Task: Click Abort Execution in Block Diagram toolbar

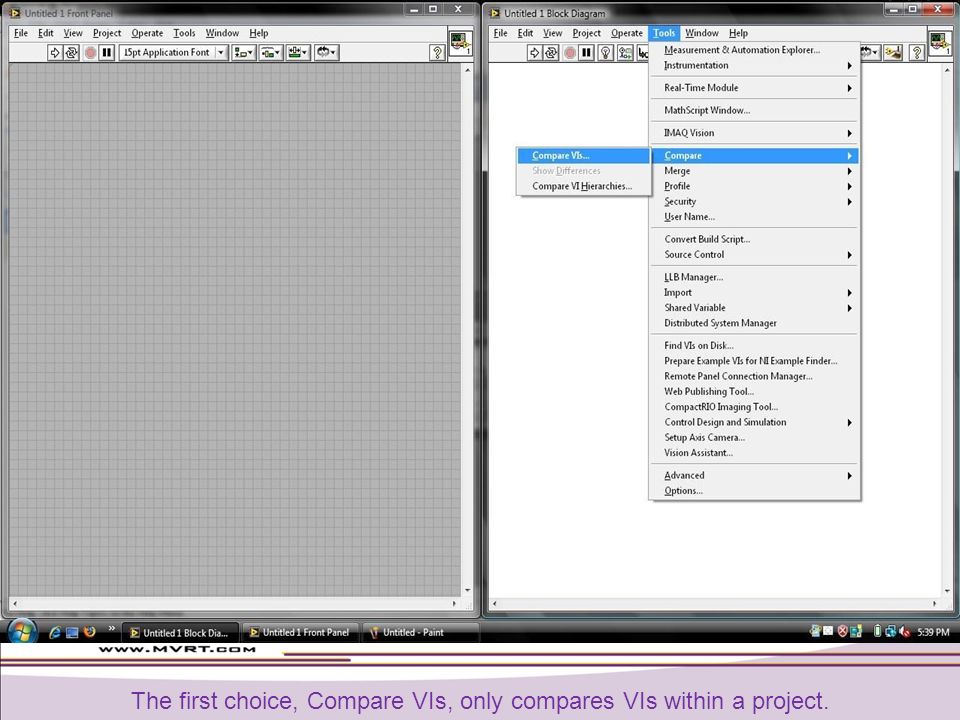Action: [570, 53]
